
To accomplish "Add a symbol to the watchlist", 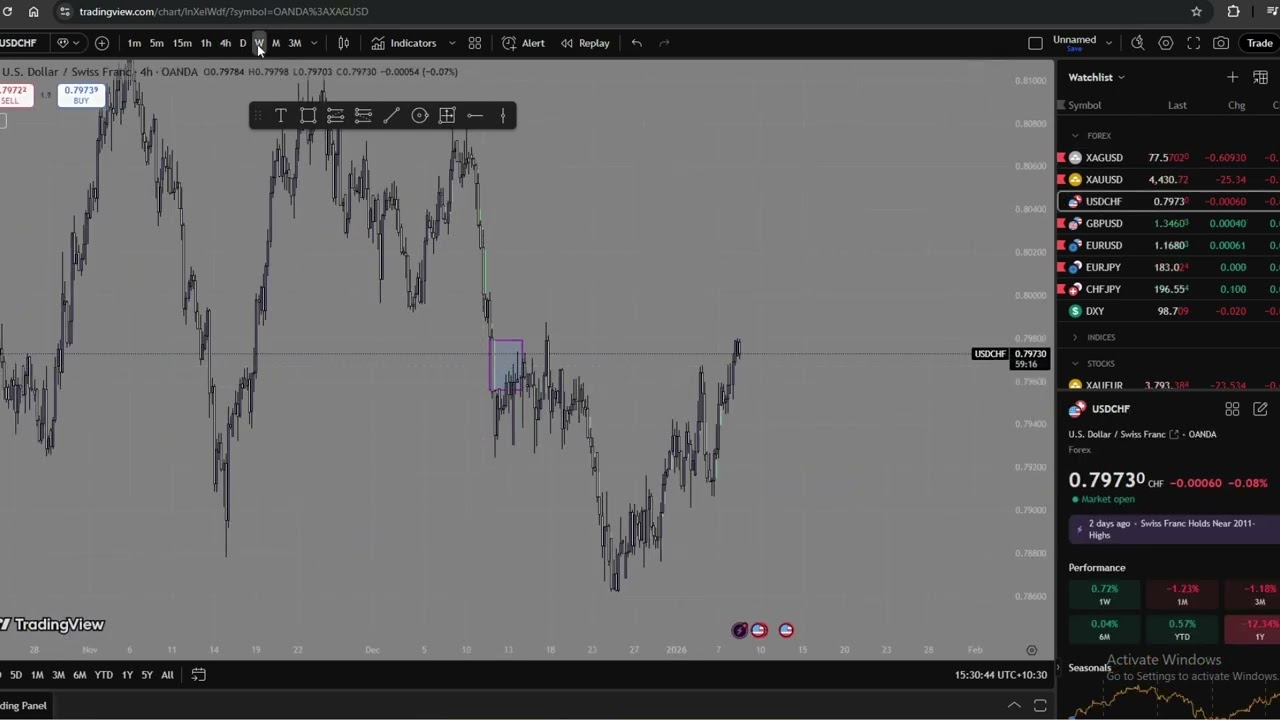I will coord(1232,77).
